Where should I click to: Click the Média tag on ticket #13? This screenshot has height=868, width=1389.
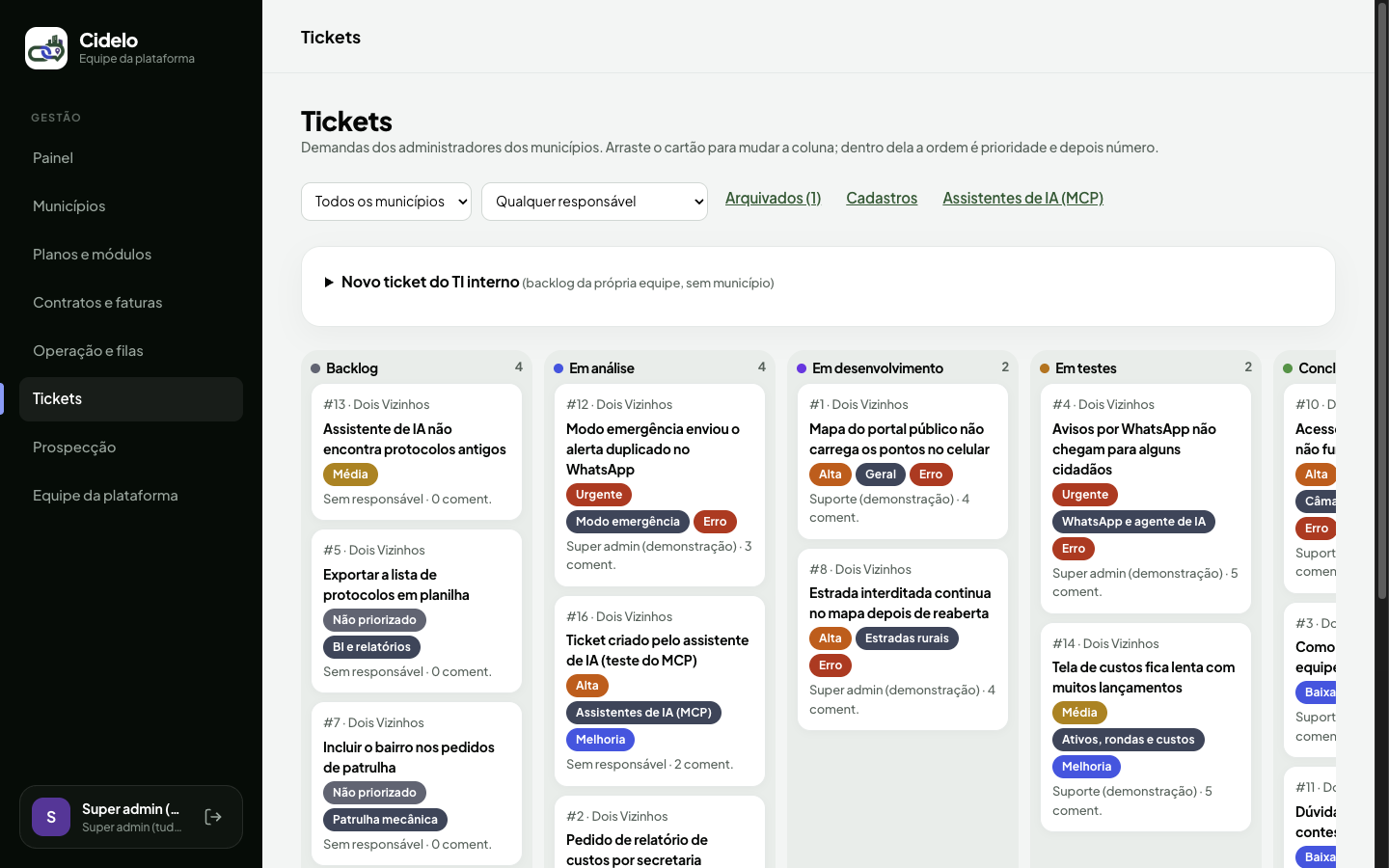click(x=350, y=475)
